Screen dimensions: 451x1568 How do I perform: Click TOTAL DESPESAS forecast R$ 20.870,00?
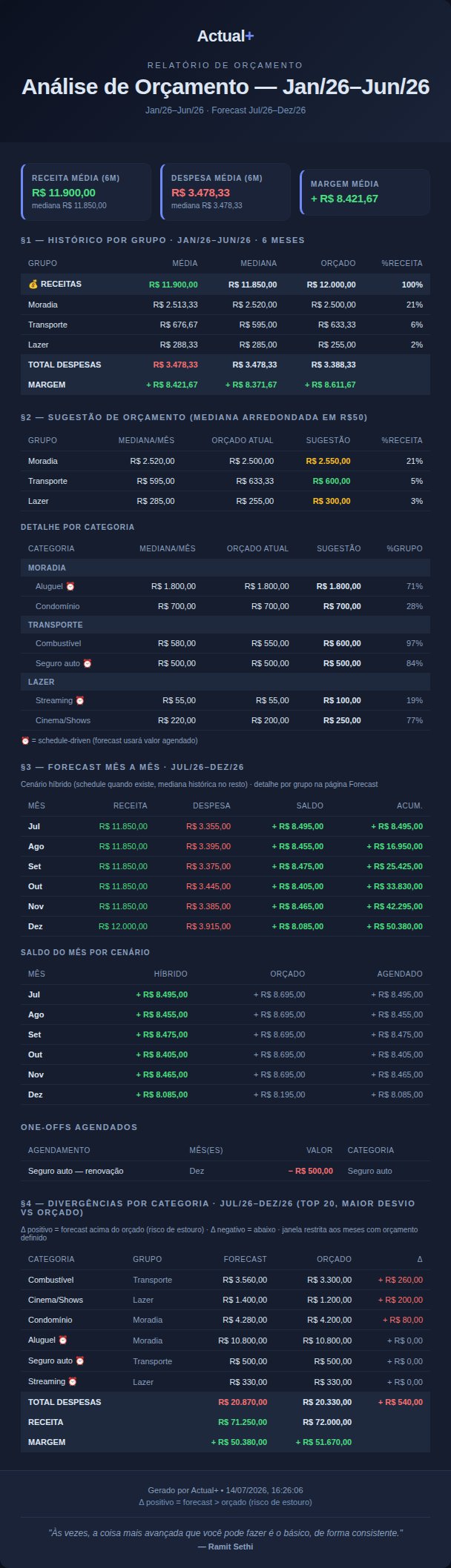tap(243, 1402)
